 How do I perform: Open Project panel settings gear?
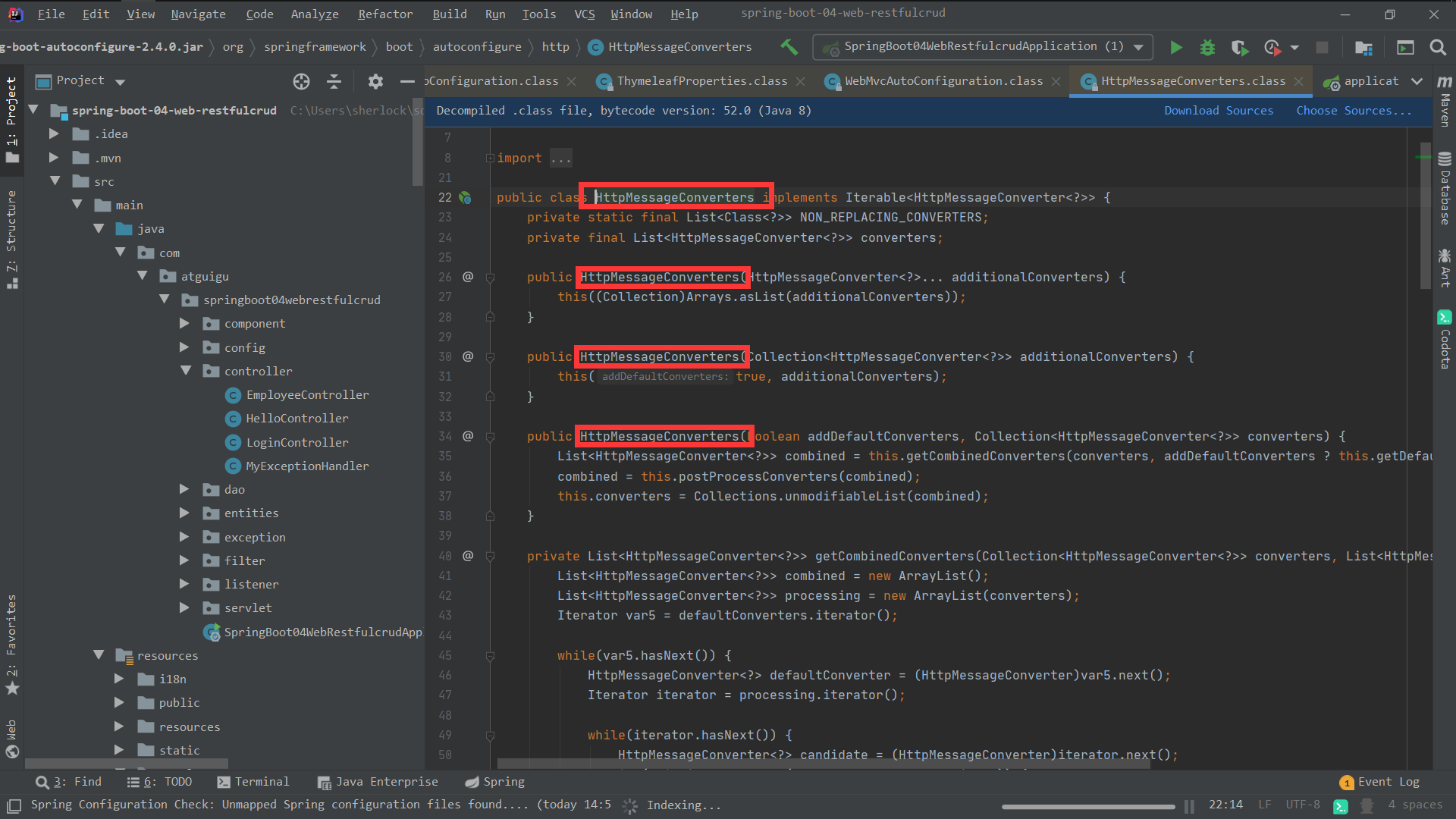pyautogui.click(x=375, y=81)
